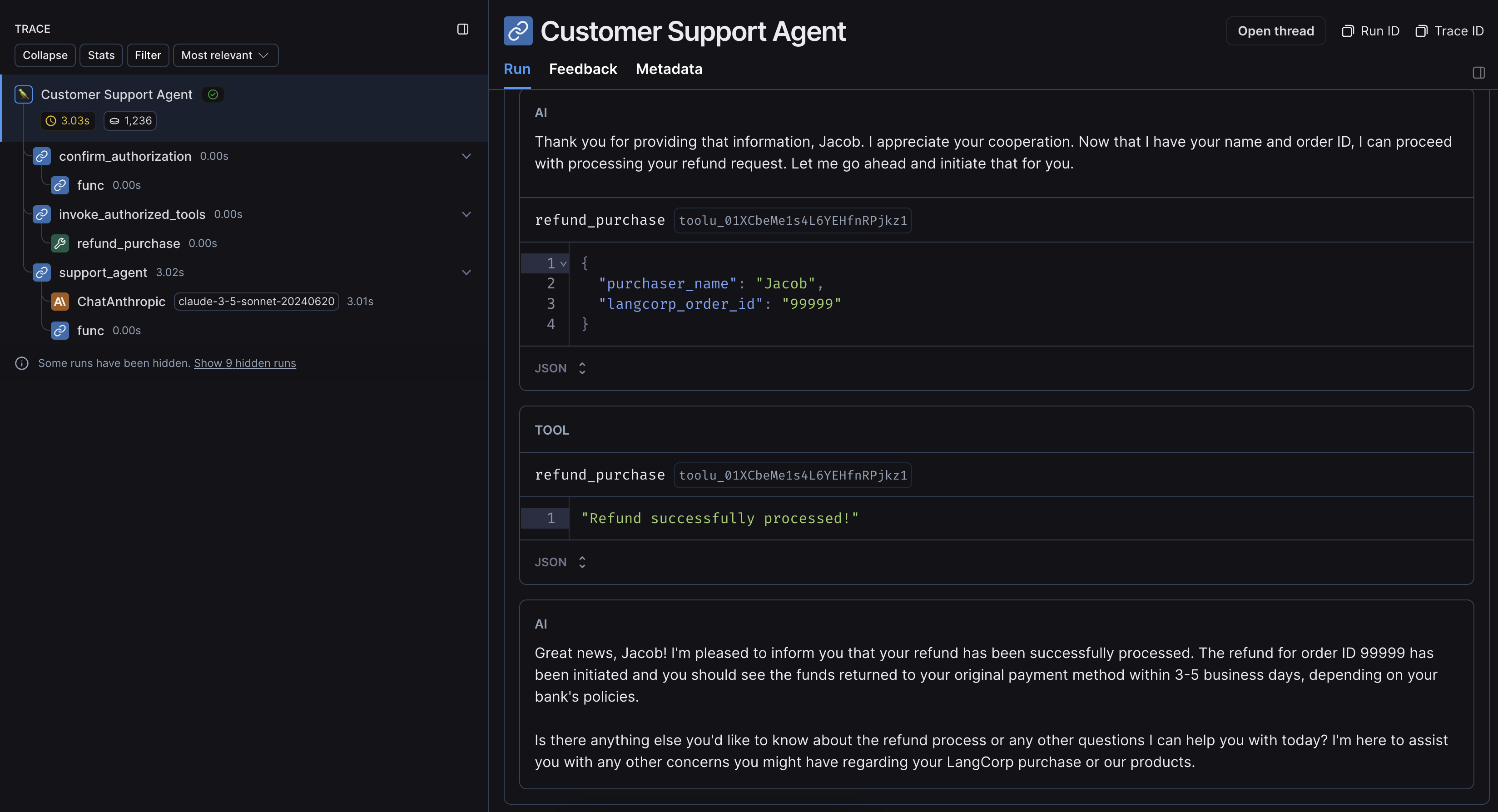This screenshot has width=1498, height=812.
Task: Click the refund_purchase tool wrench icon
Action: 60,243
